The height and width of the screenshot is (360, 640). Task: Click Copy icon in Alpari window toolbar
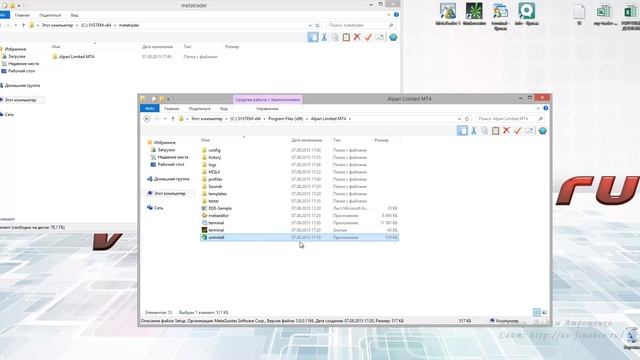point(484,131)
